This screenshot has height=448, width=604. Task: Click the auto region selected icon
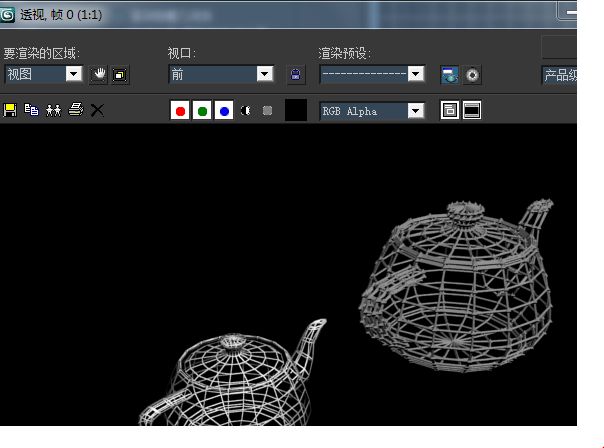click(x=120, y=75)
